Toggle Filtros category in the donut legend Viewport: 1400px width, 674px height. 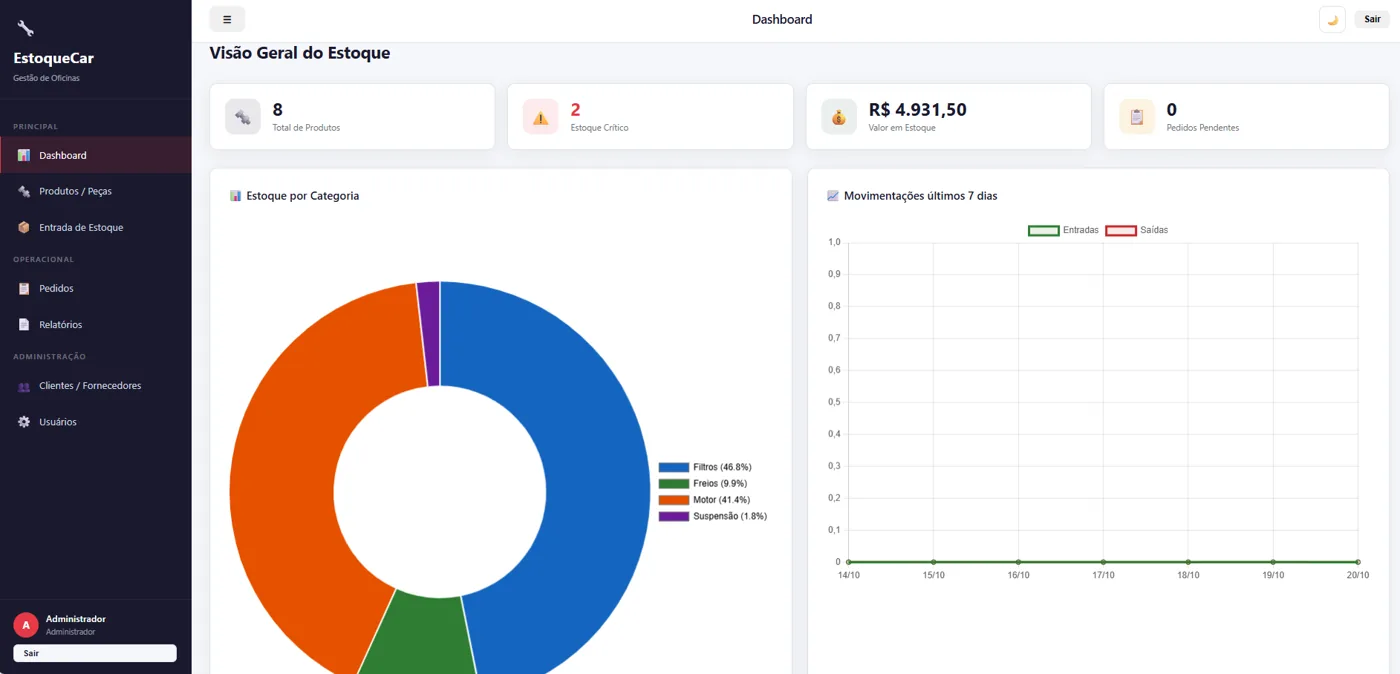click(705, 467)
